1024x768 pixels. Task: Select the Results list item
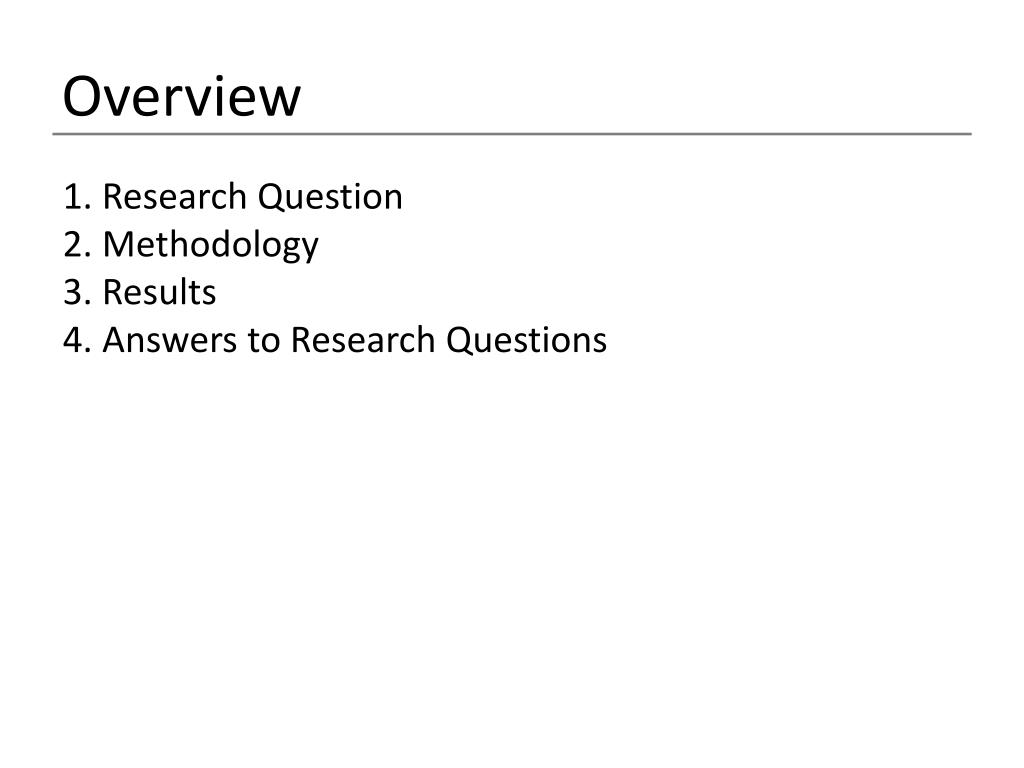pyautogui.click(x=139, y=292)
